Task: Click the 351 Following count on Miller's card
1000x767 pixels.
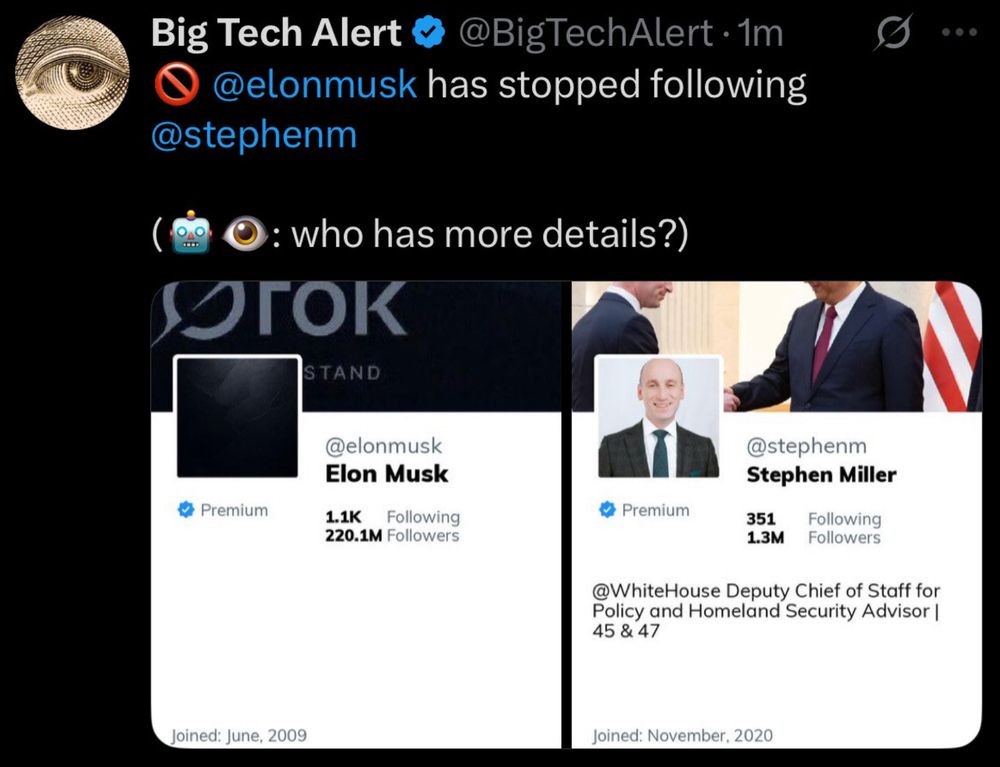Action: click(814, 519)
